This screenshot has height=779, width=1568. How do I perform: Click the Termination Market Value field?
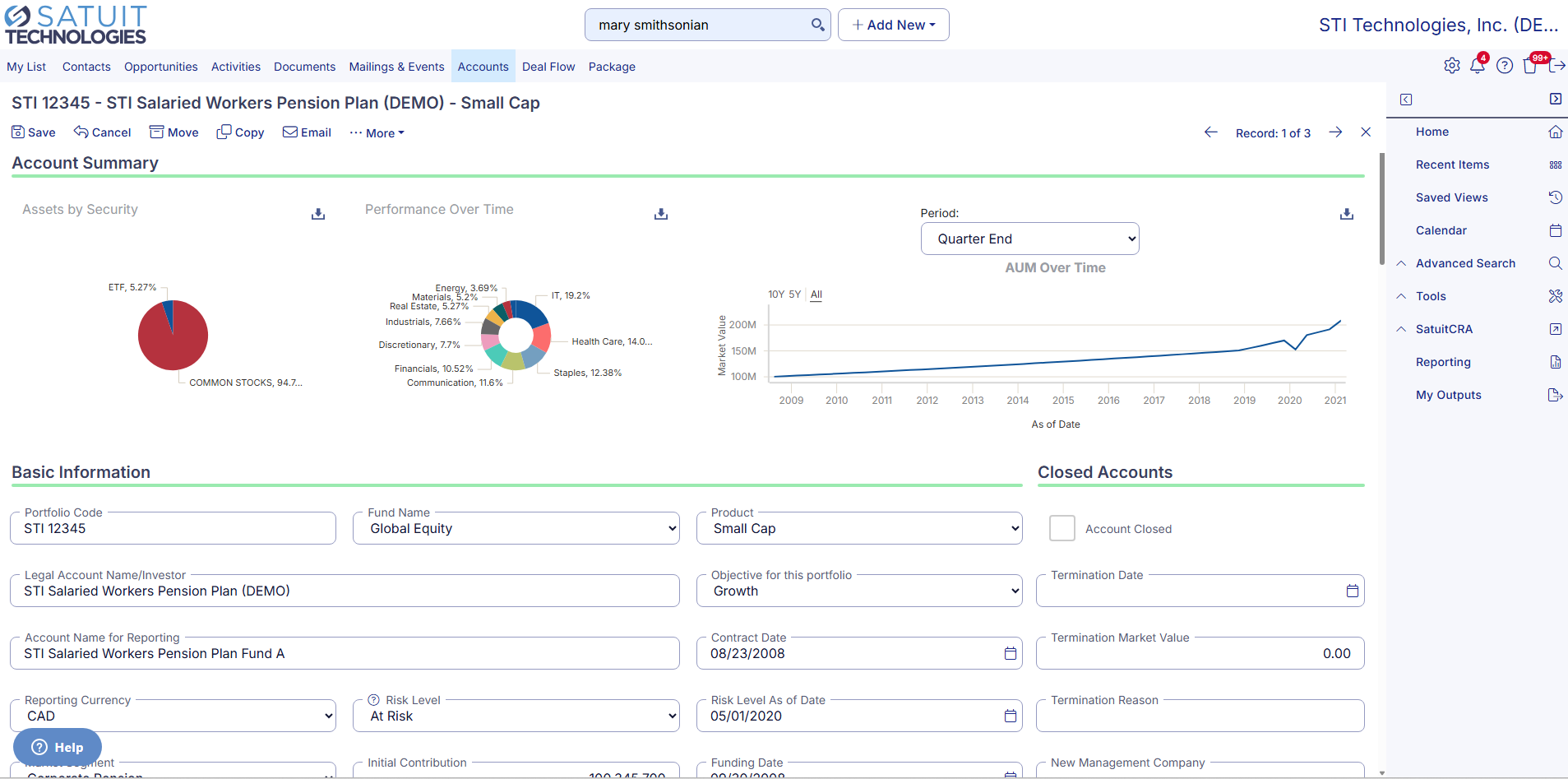tap(1200, 653)
